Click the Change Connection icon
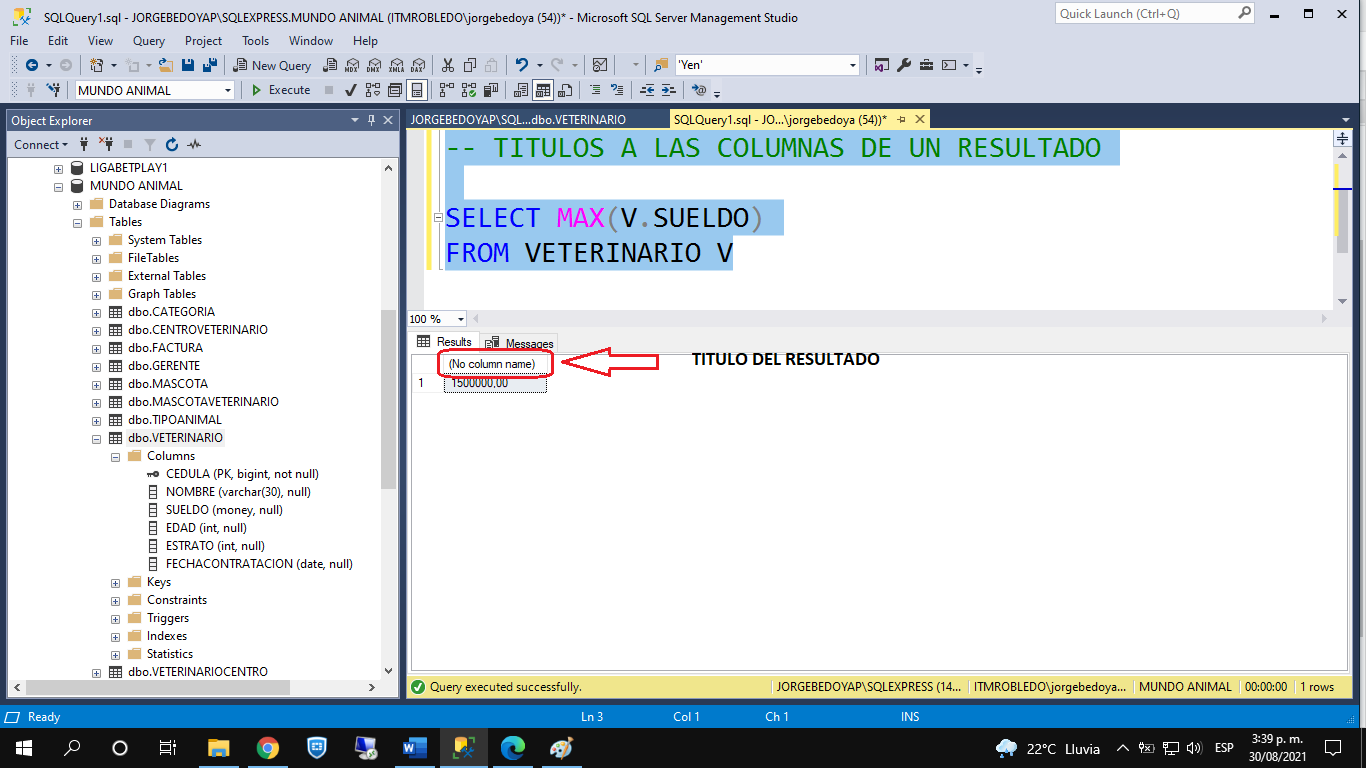 52,90
